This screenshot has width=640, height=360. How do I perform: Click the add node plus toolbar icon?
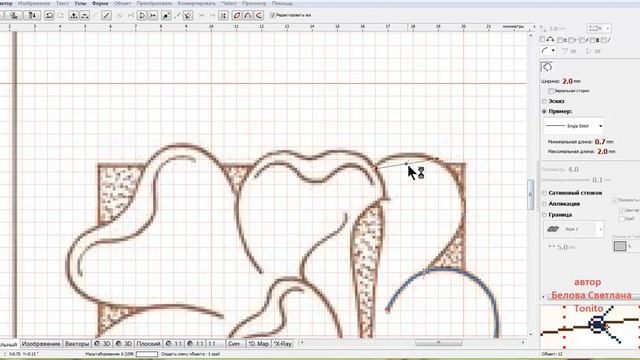[x=74, y=16]
